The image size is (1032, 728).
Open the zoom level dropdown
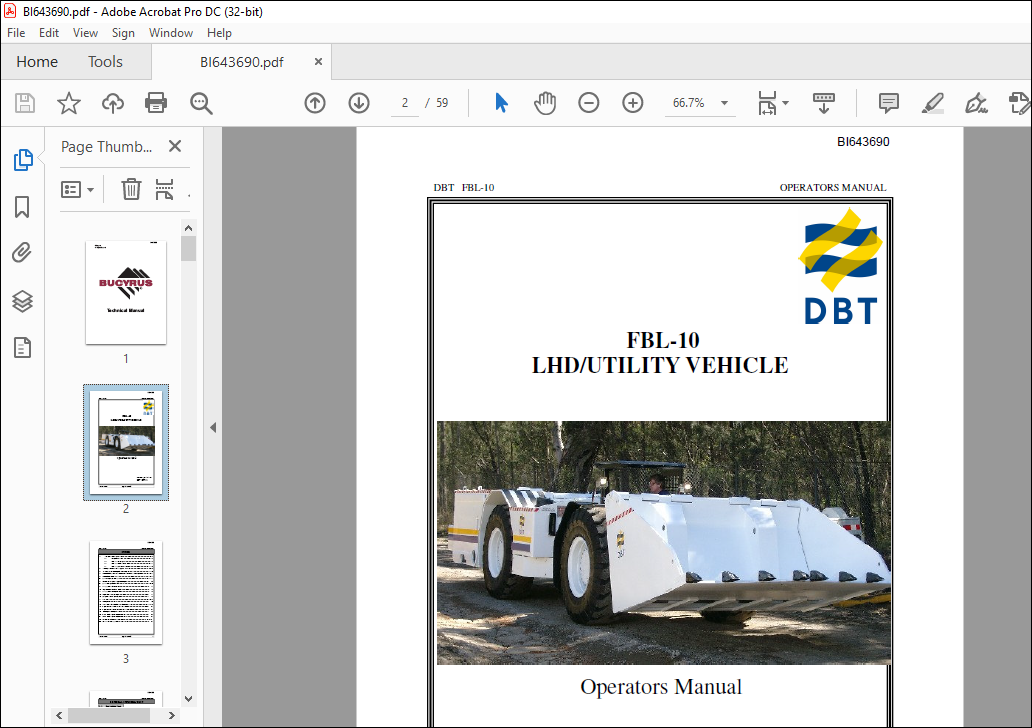pyautogui.click(x=725, y=103)
